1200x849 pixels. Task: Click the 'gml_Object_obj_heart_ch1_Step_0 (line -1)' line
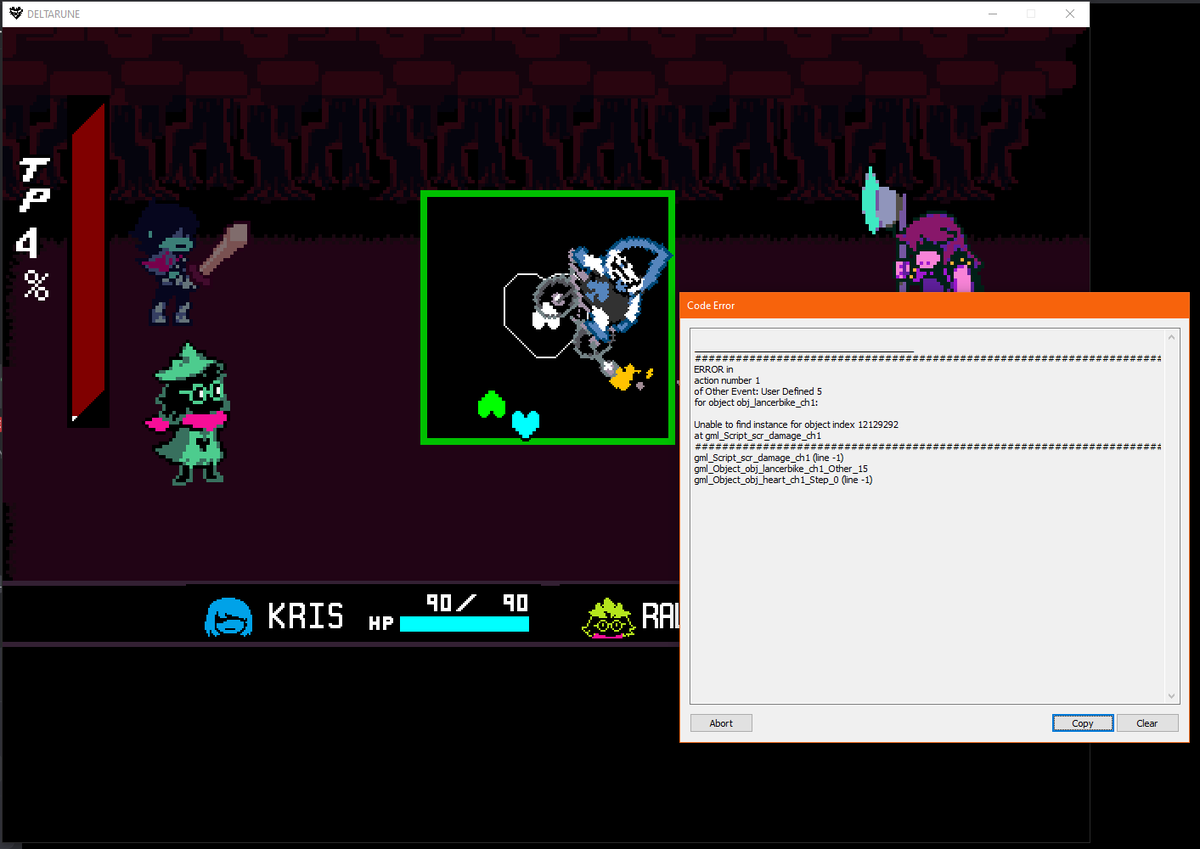coord(784,480)
